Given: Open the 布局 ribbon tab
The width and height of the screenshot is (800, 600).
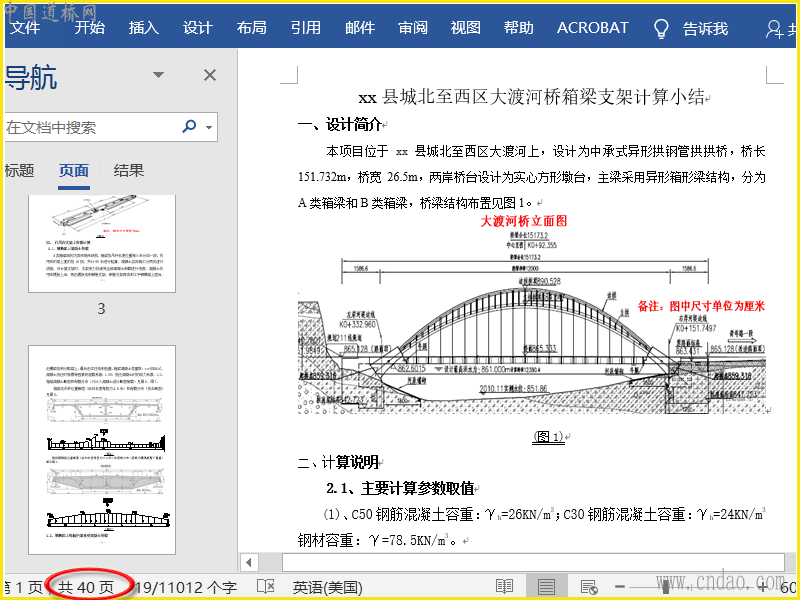Looking at the screenshot, I should (252, 28).
